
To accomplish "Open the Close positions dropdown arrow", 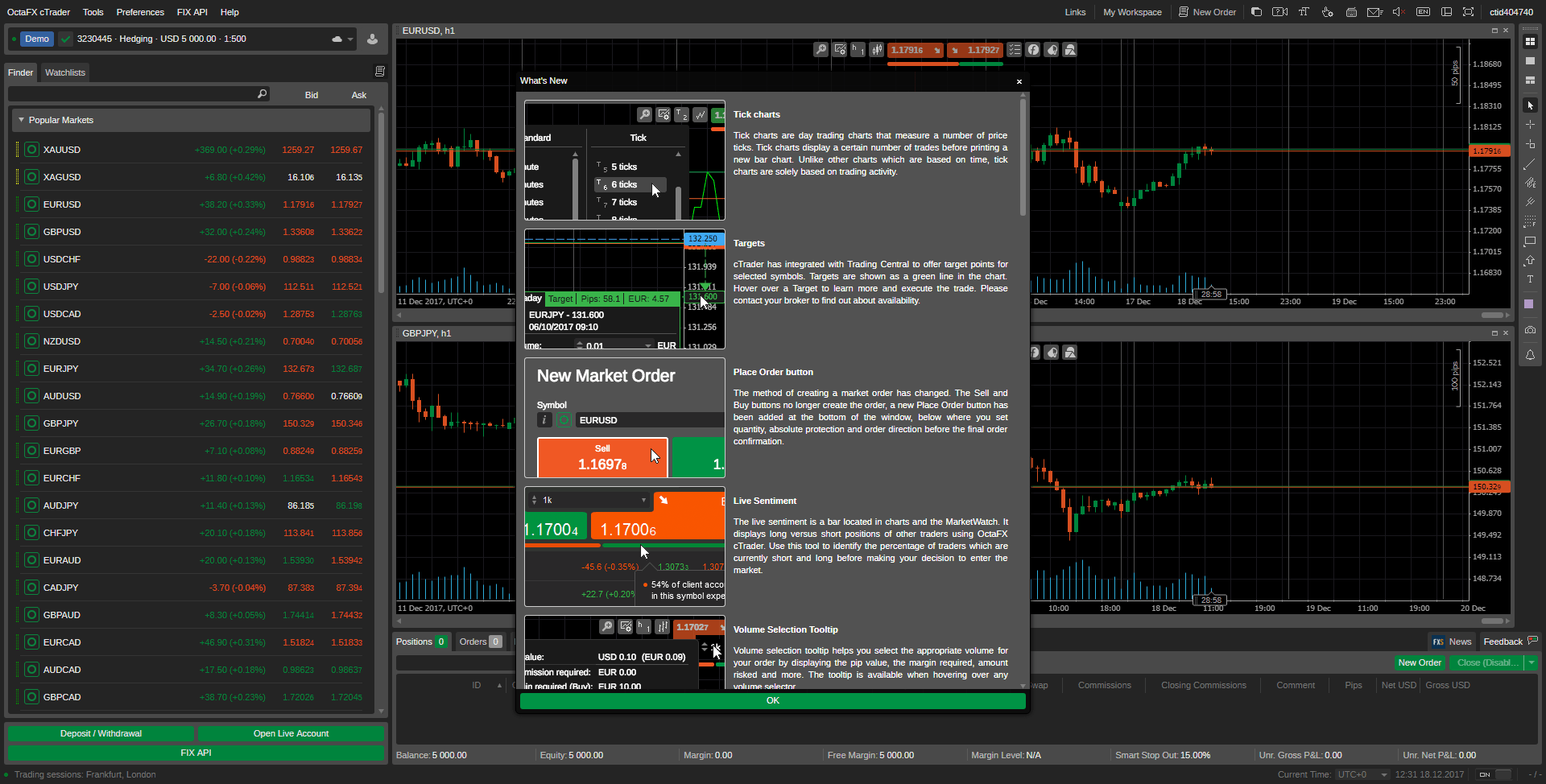I will click(x=1532, y=662).
